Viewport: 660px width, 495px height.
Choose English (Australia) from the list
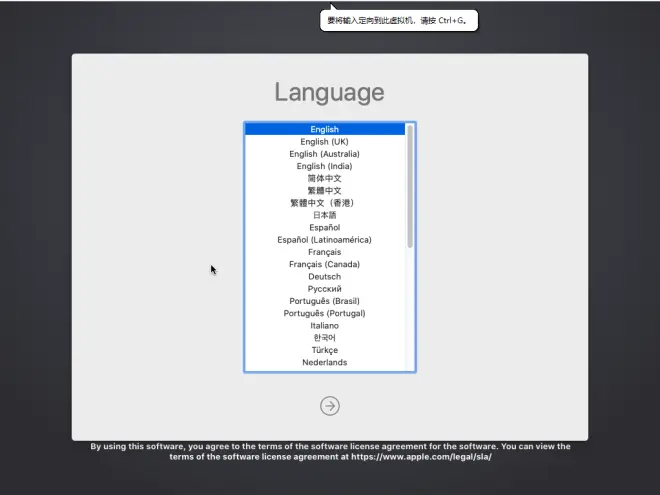click(x=324, y=154)
